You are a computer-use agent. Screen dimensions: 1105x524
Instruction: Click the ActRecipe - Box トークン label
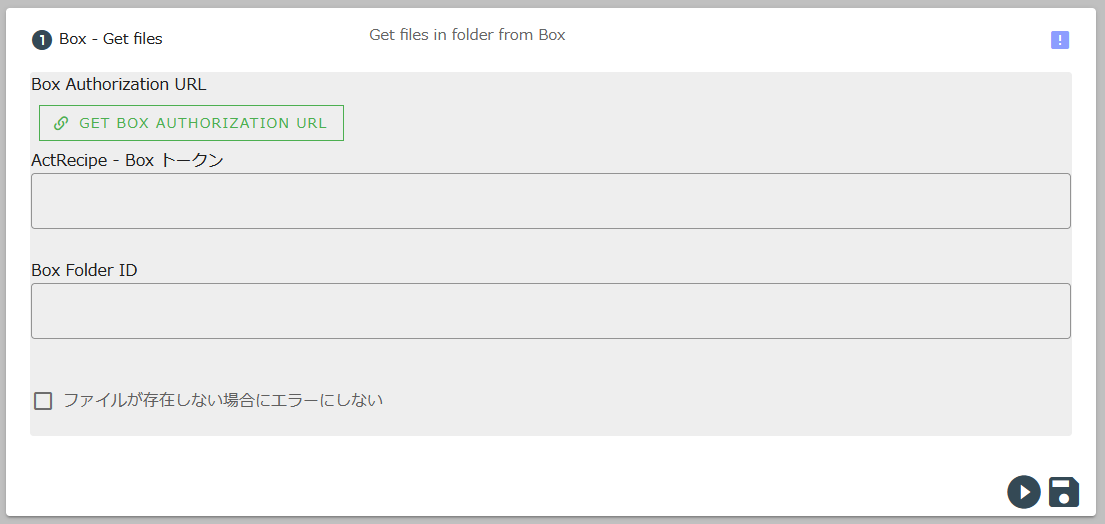[128, 161]
